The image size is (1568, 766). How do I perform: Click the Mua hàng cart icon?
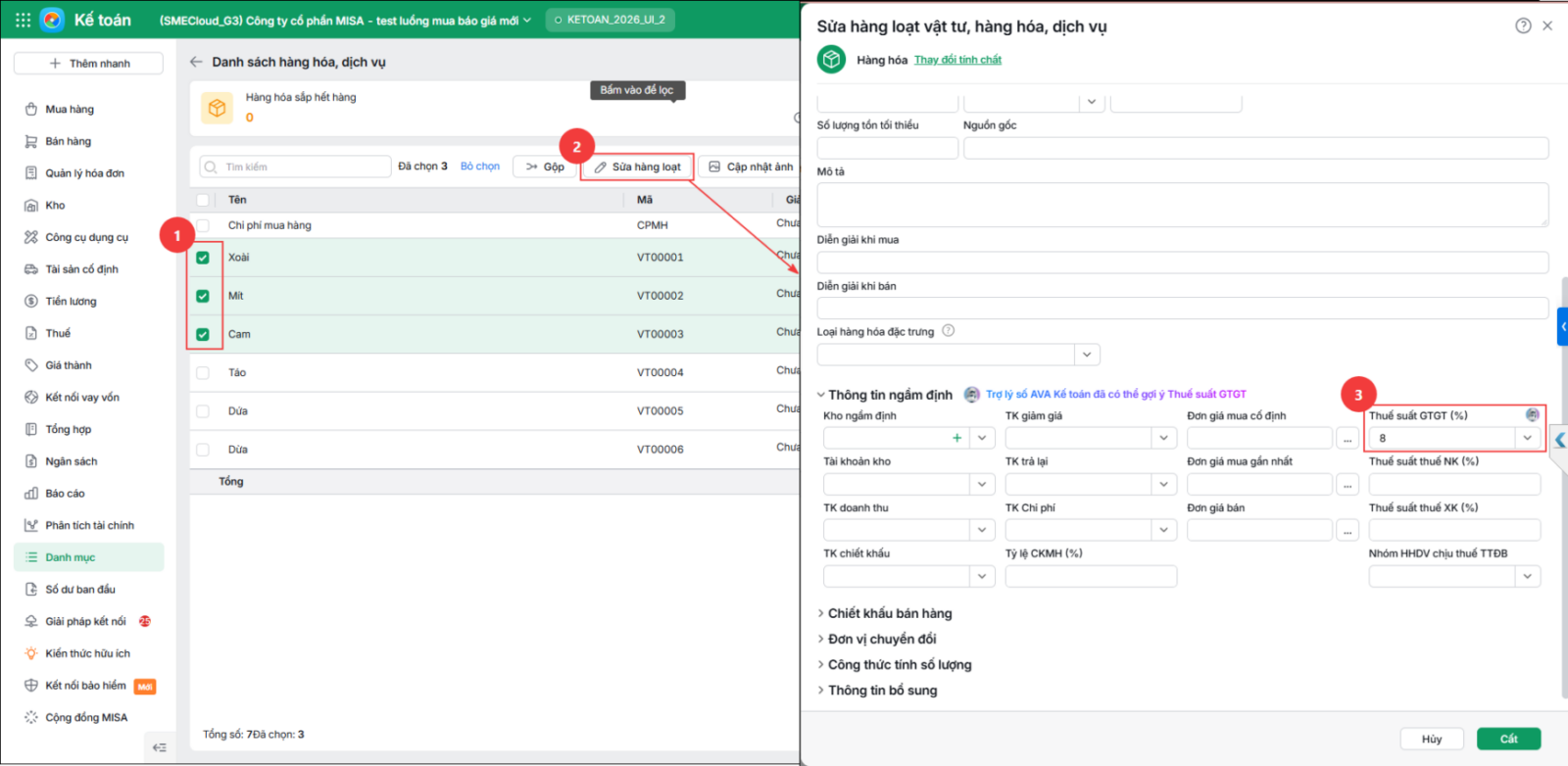click(31, 110)
